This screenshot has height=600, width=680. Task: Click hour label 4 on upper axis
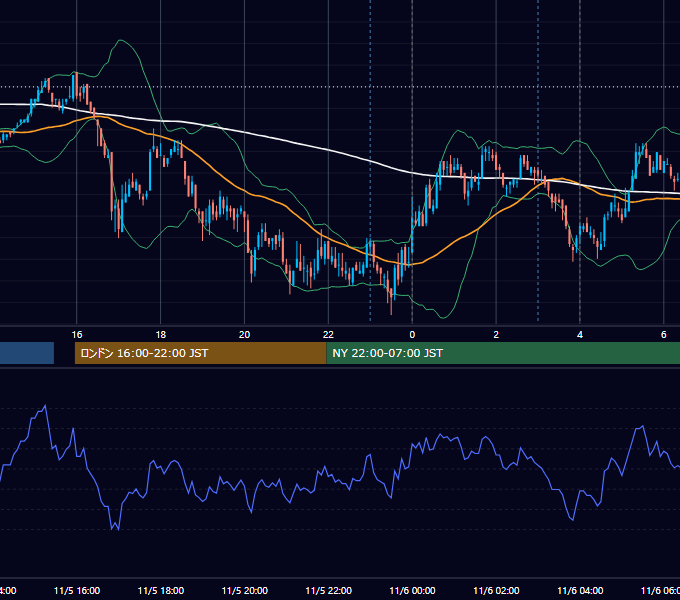[580, 334]
